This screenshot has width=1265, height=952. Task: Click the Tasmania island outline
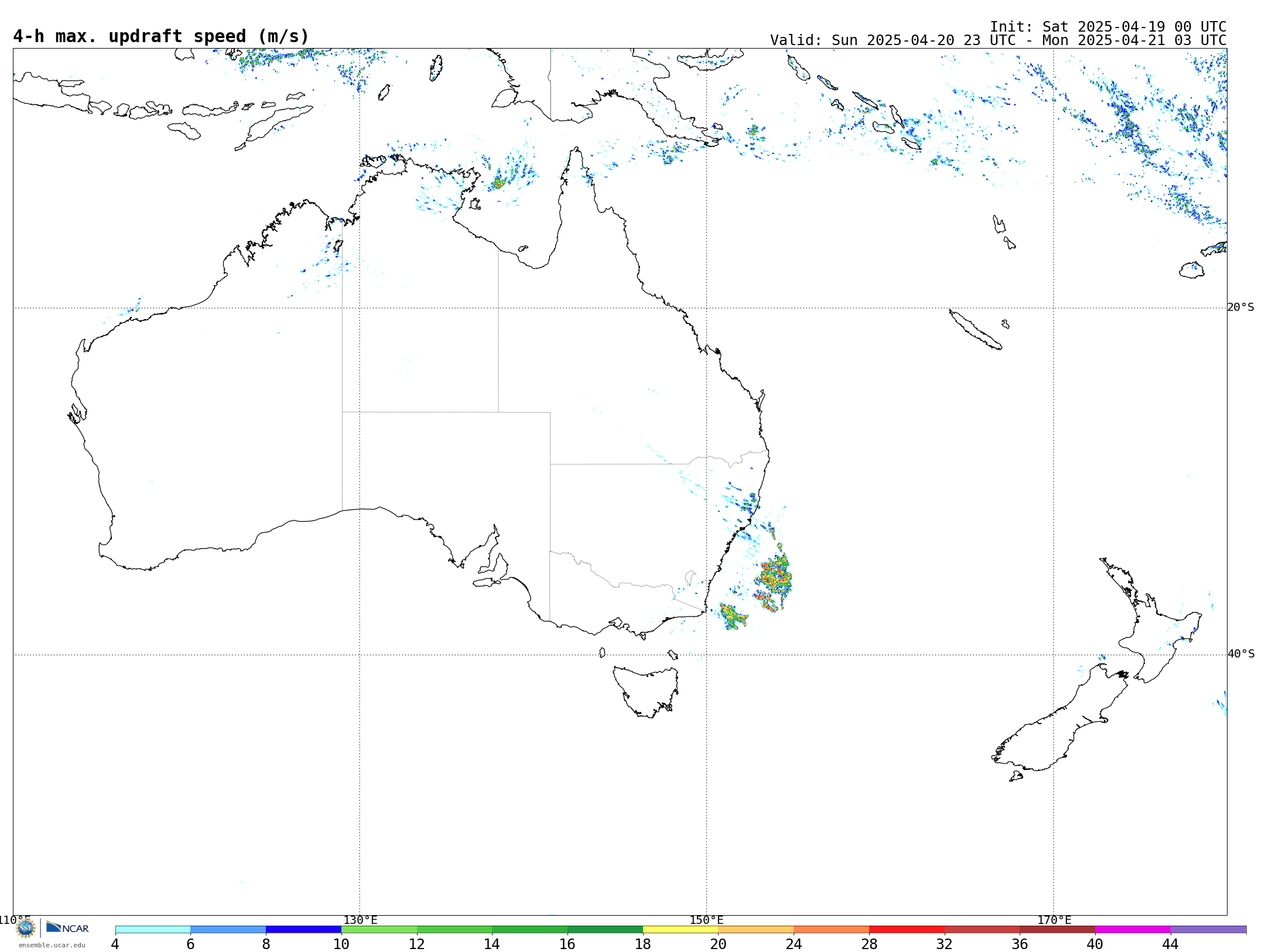645,691
